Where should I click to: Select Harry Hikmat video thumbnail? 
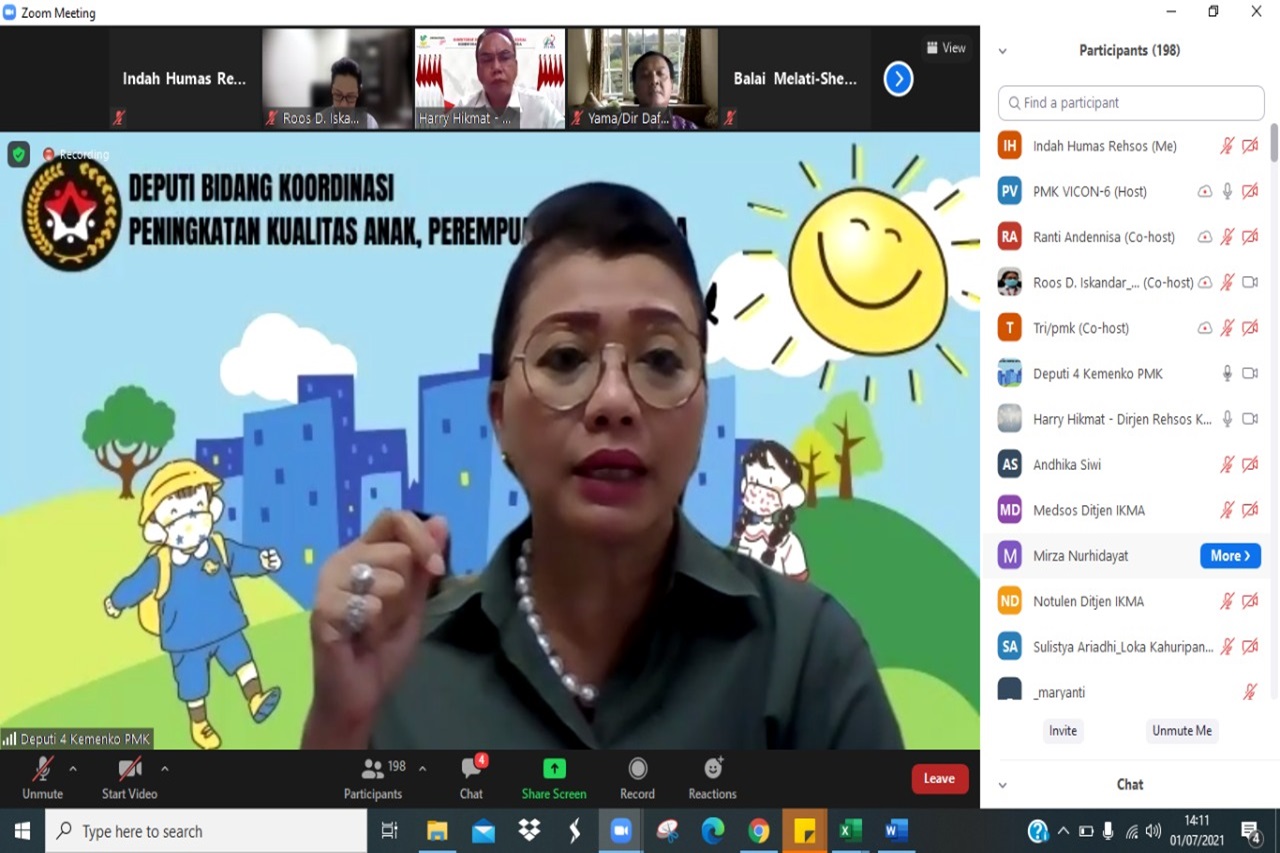pyautogui.click(x=490, y=78)
